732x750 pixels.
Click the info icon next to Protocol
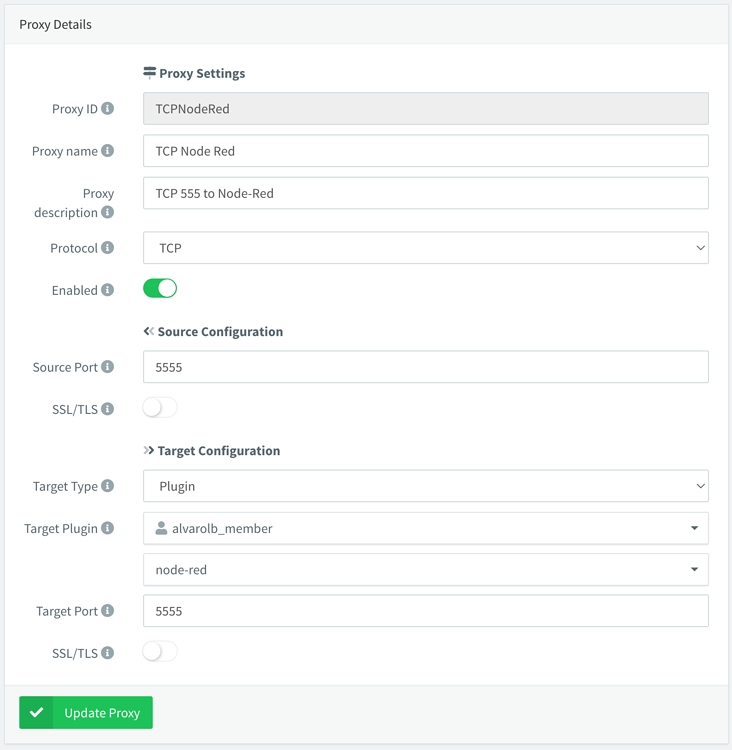(107, 248)
